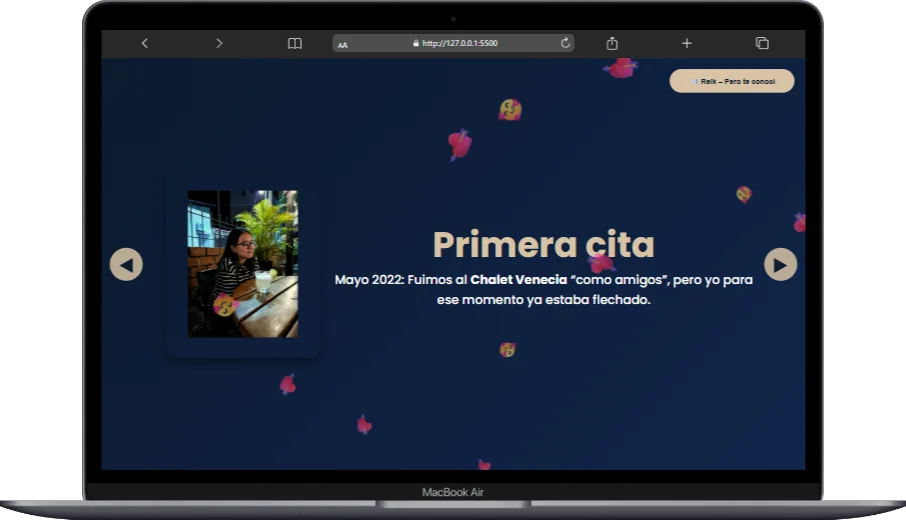Click the text ese momento ya estaba flechado.
Image resolution: width=906 pixels, height=520 pixels.
point(544,300)
